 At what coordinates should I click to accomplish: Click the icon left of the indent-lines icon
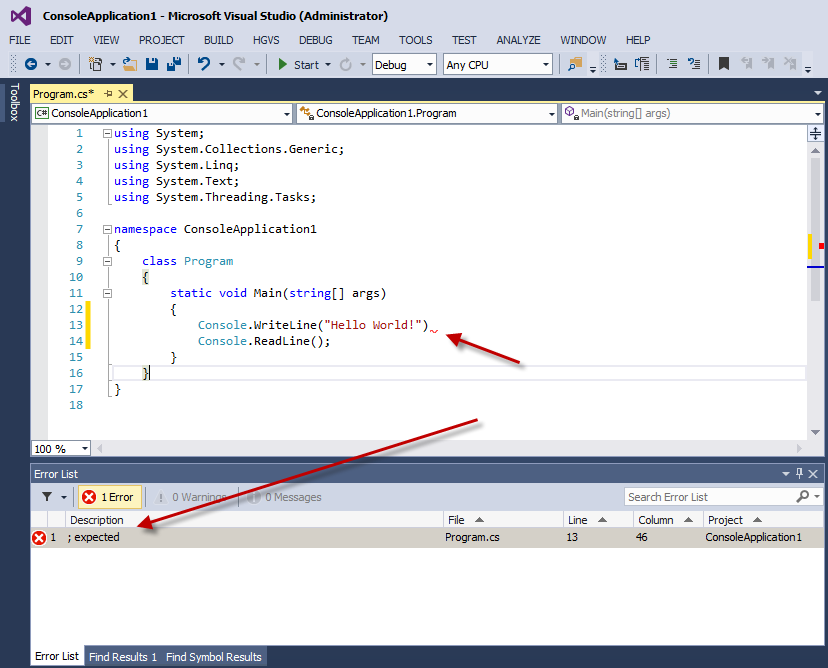(x=620, y=64)
